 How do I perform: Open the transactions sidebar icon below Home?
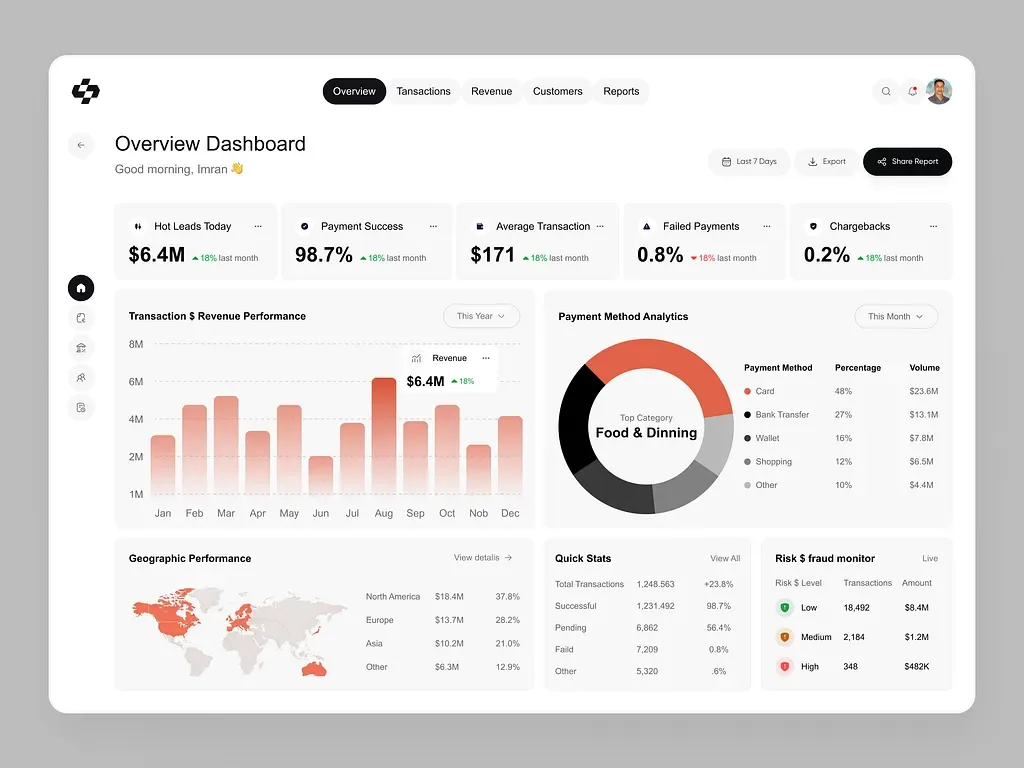click(x=81, y=318)
